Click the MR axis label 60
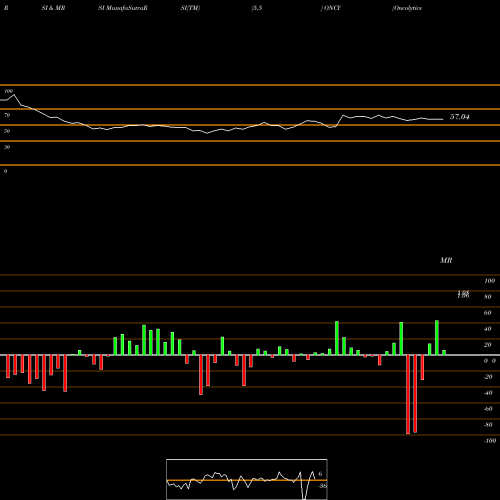The image size is (500, 500). click(488, 313)
